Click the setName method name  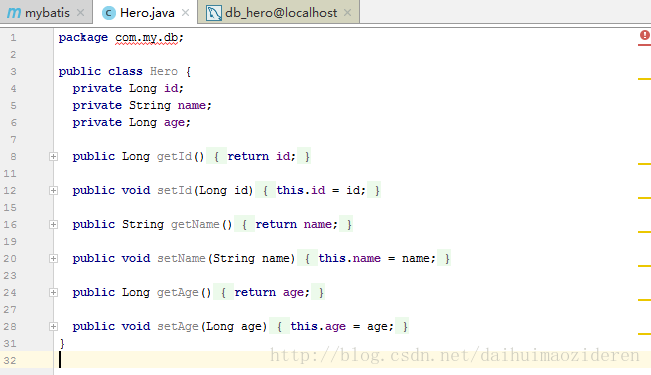click(x=181, y=259)
